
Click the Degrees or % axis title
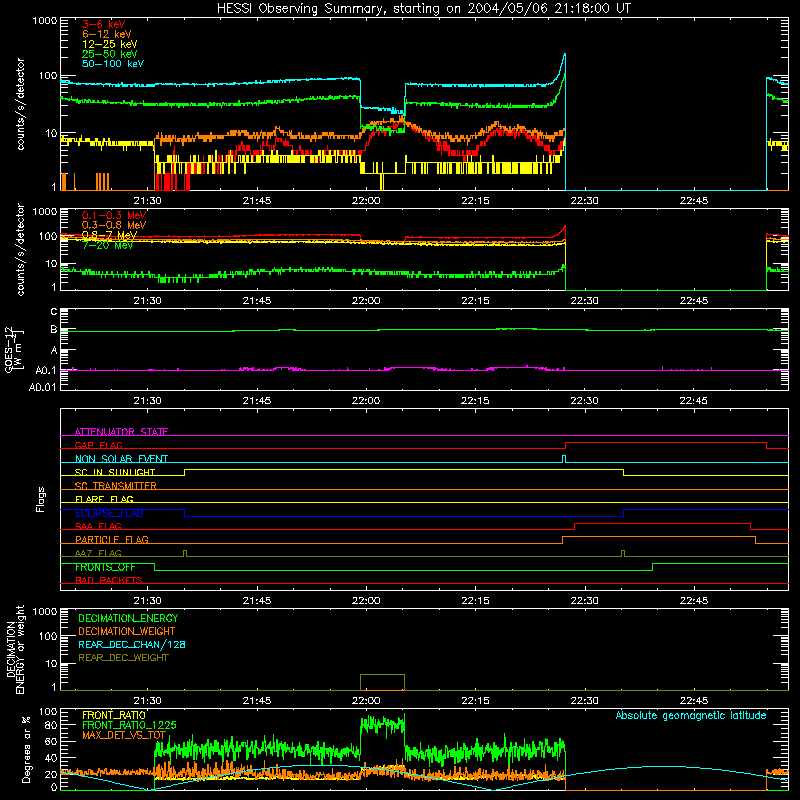click(26, 749)
